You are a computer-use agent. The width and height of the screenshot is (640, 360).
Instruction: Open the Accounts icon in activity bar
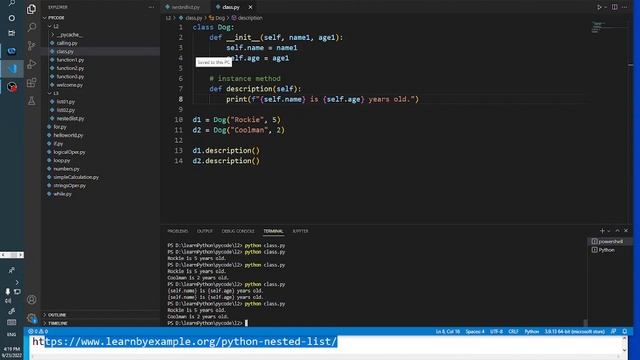point(31,300)
